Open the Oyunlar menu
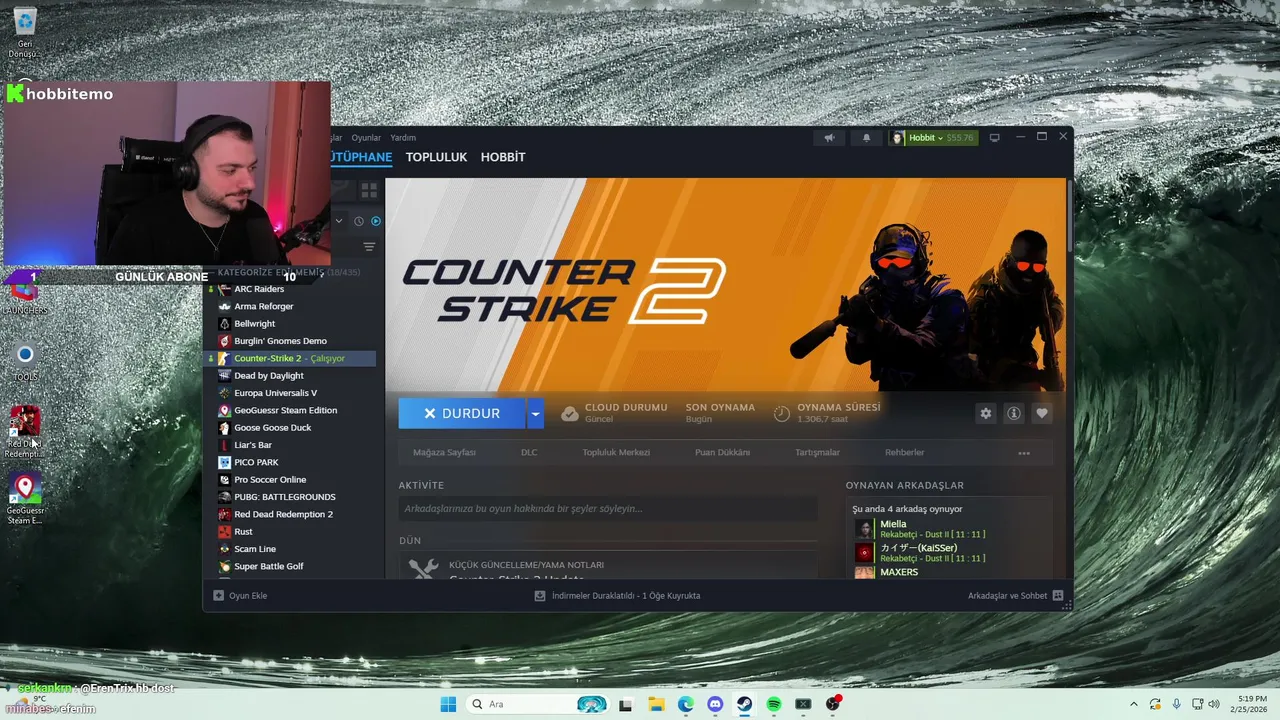The width and height of the screenshot is (1280, 720). point(366,138)
